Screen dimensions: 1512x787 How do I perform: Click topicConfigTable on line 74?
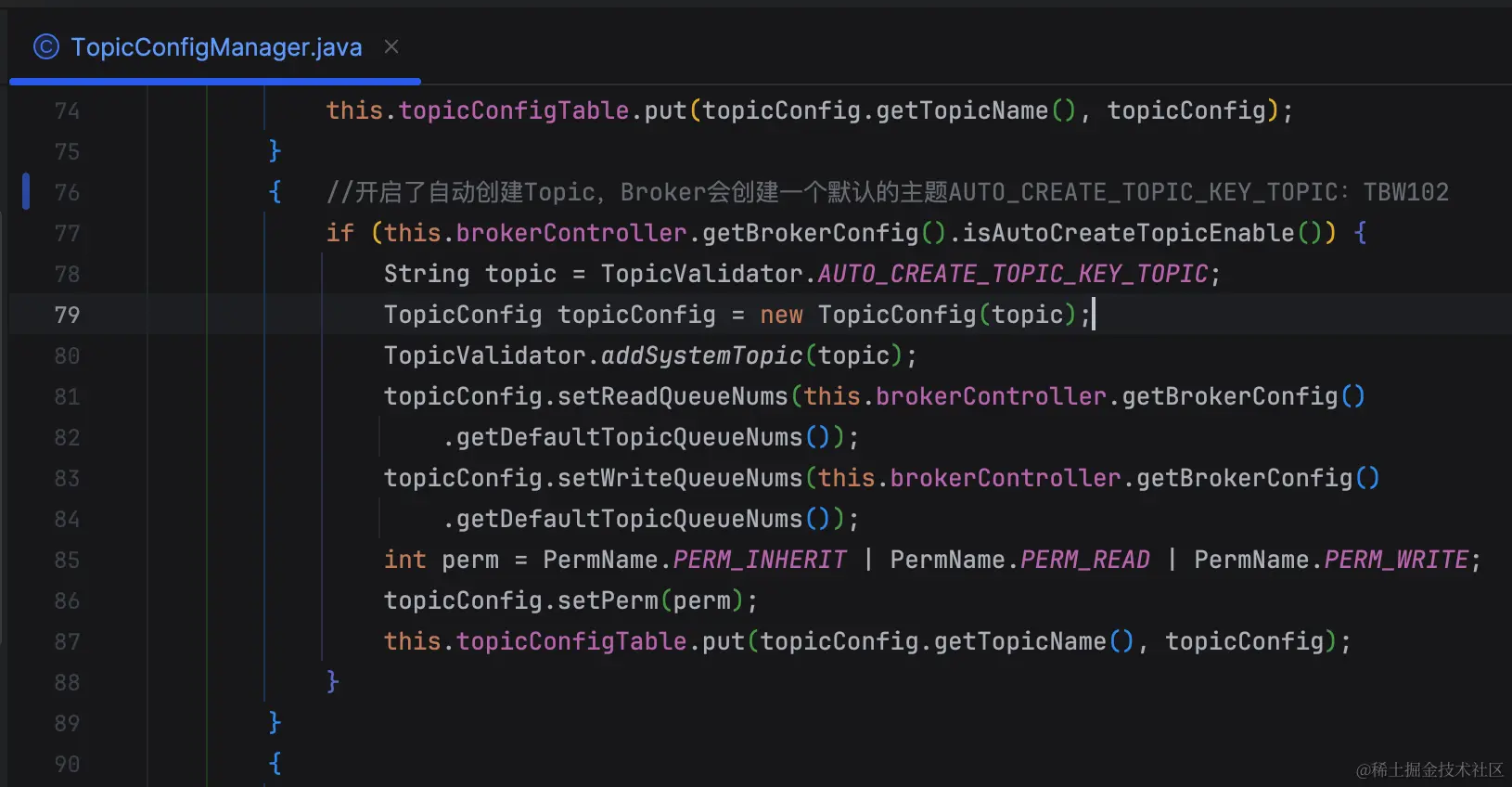[x=514, y=110]
